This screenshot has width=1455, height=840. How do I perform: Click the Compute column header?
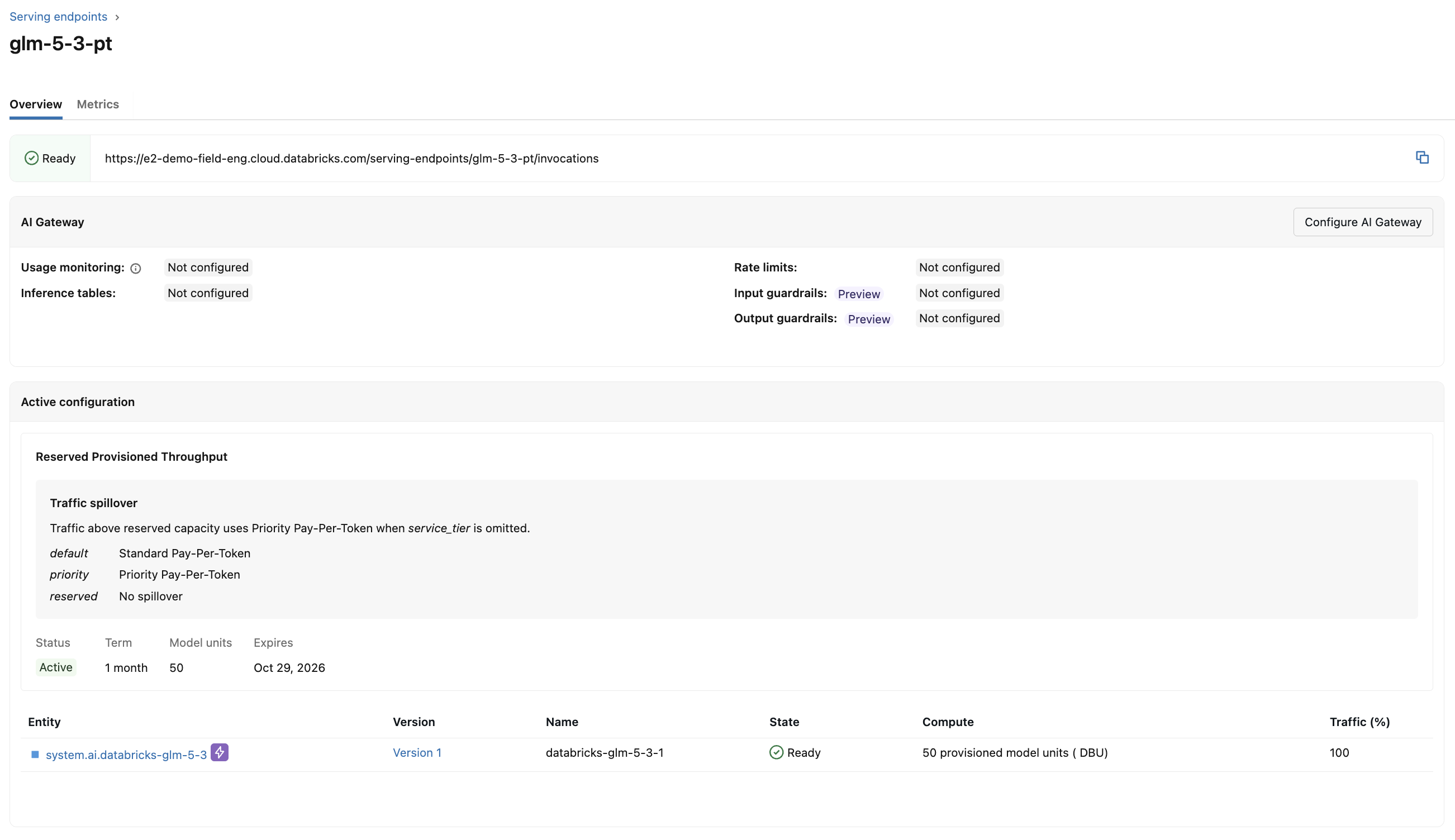pyautogui.click(x=948, y=722)
